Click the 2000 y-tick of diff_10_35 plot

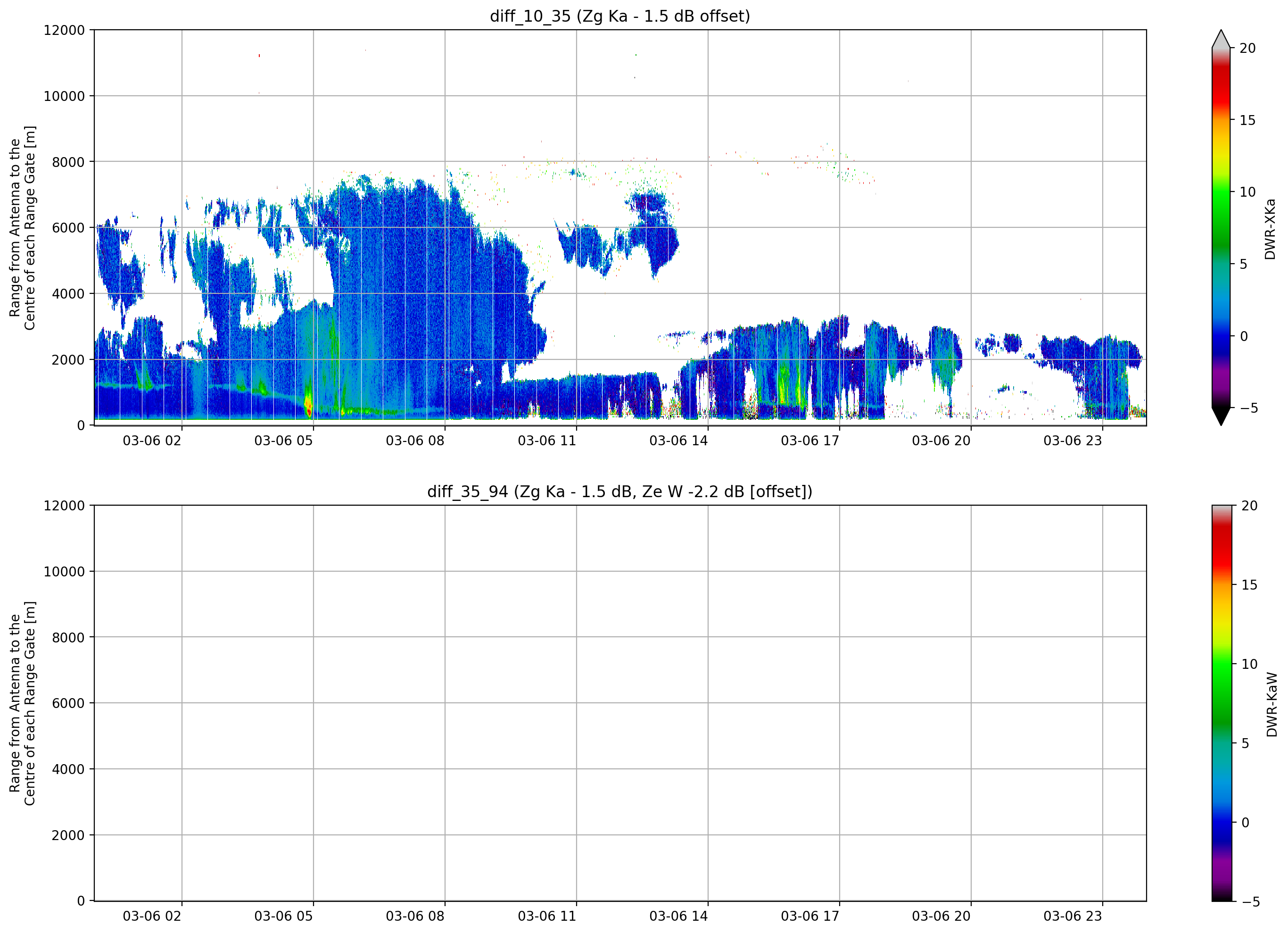pyautogui.click(x=68, y=360)
